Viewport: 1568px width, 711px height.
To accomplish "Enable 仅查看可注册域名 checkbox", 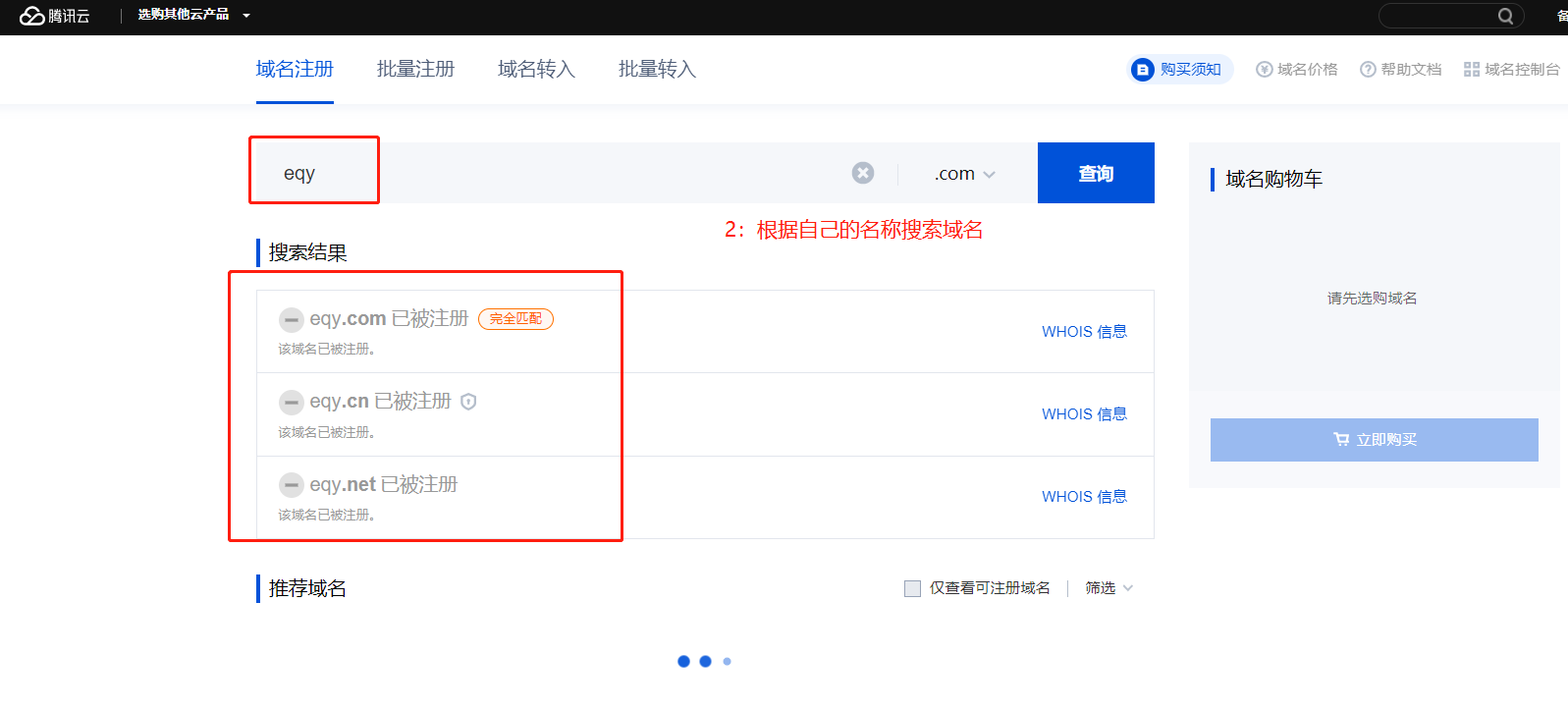I will coord(912,588).
